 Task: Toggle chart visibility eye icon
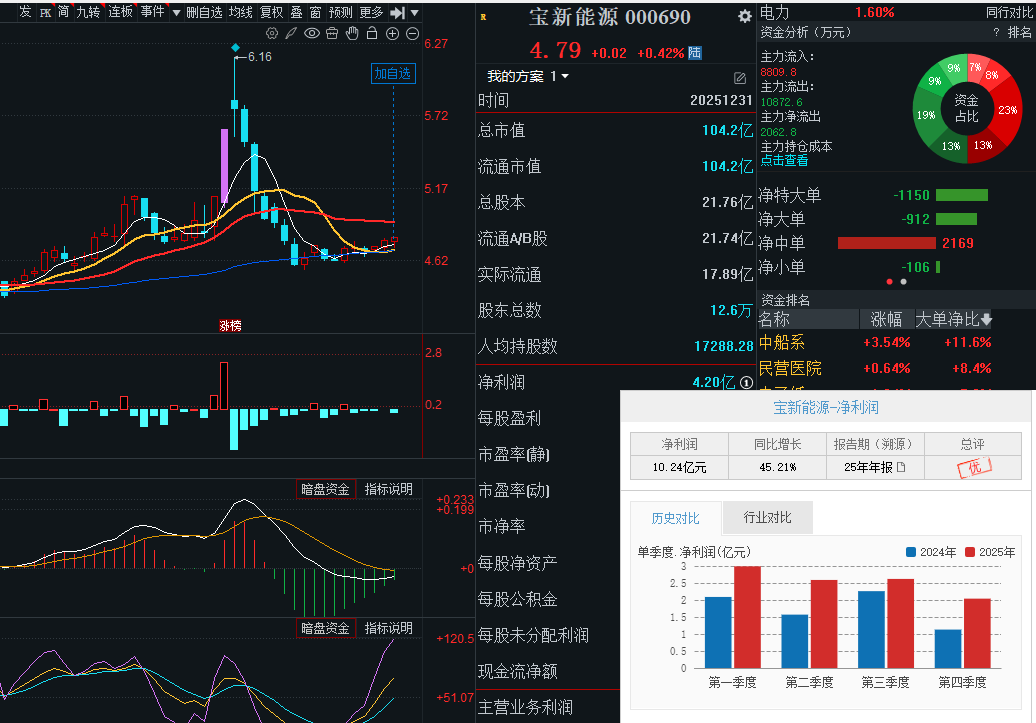tap(312, 33)
